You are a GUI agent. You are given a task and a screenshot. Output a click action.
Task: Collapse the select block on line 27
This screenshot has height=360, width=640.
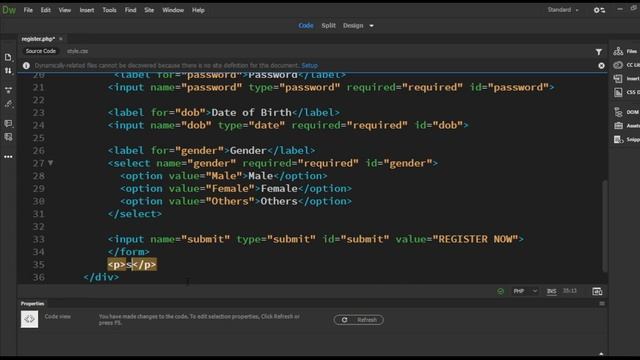pos(51,163)
